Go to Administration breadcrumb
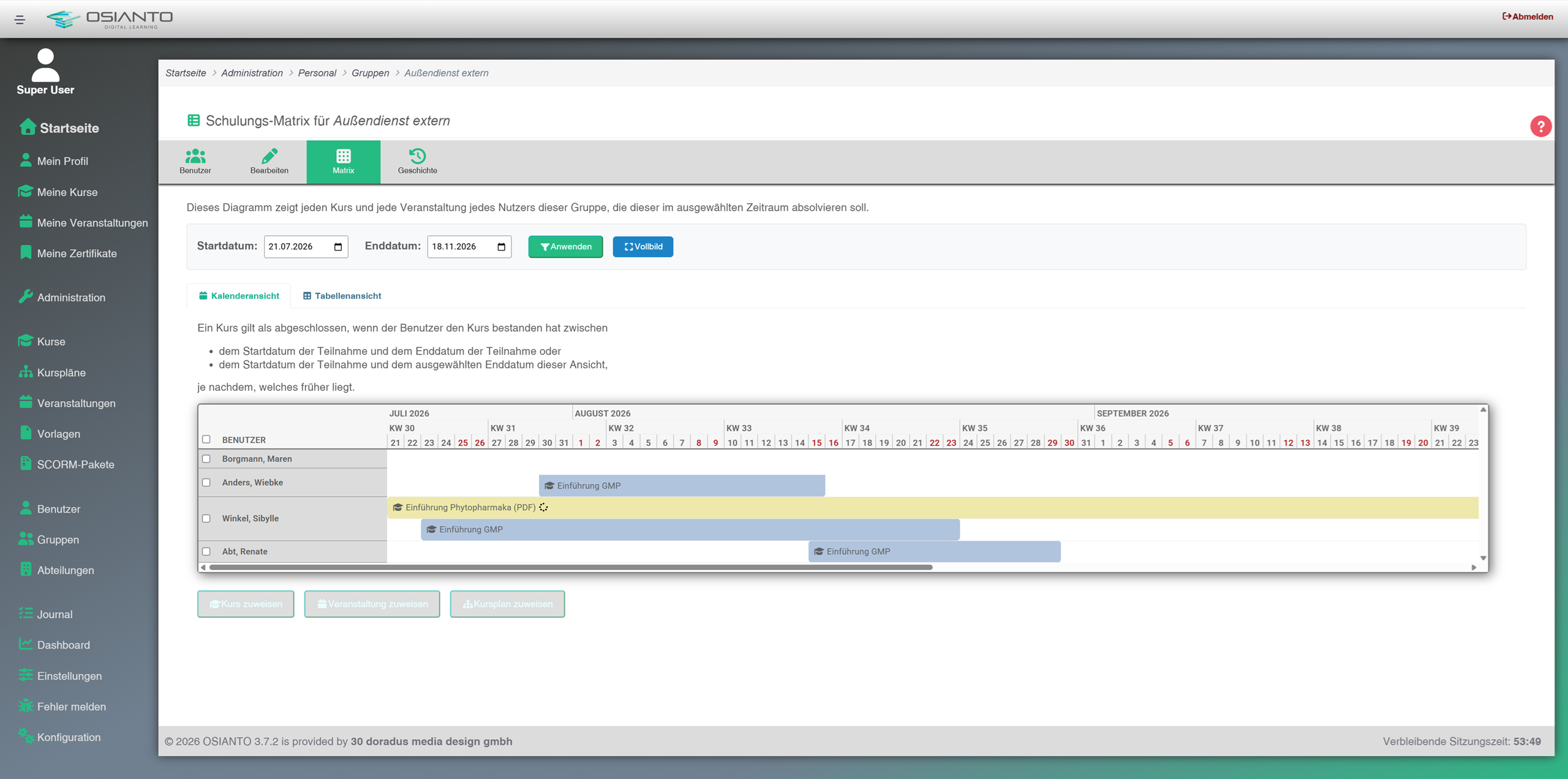 click(252, 73)
